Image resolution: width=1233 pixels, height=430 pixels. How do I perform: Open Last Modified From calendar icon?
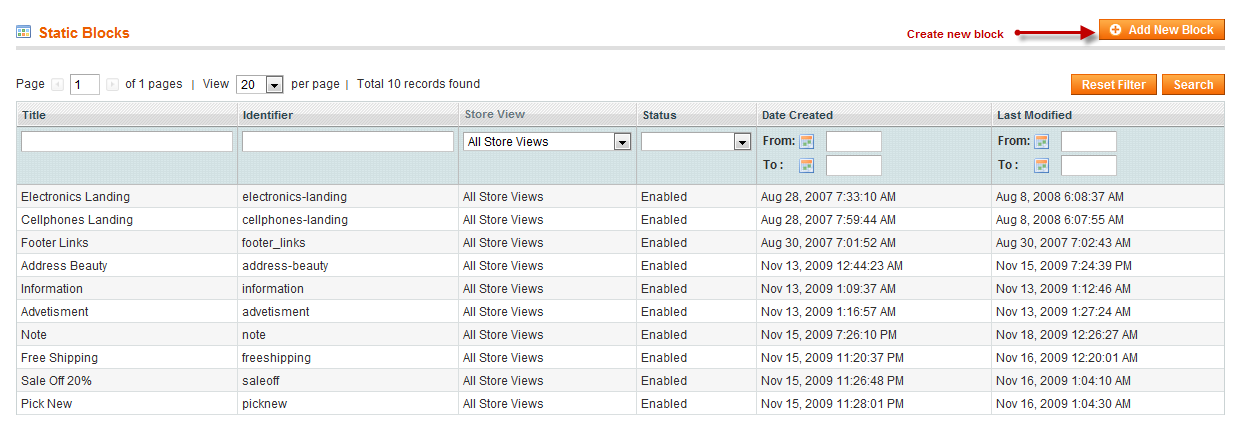(x=1042, y=142)
